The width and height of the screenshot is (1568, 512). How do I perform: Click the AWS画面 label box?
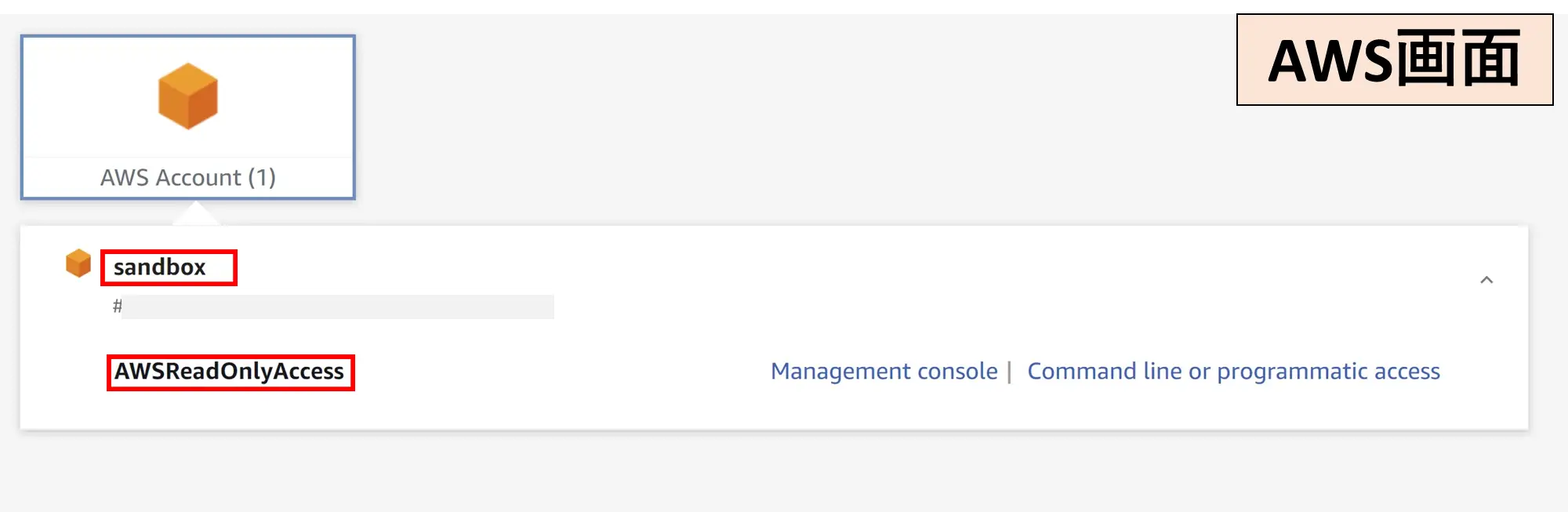(x=1395, y=60)
